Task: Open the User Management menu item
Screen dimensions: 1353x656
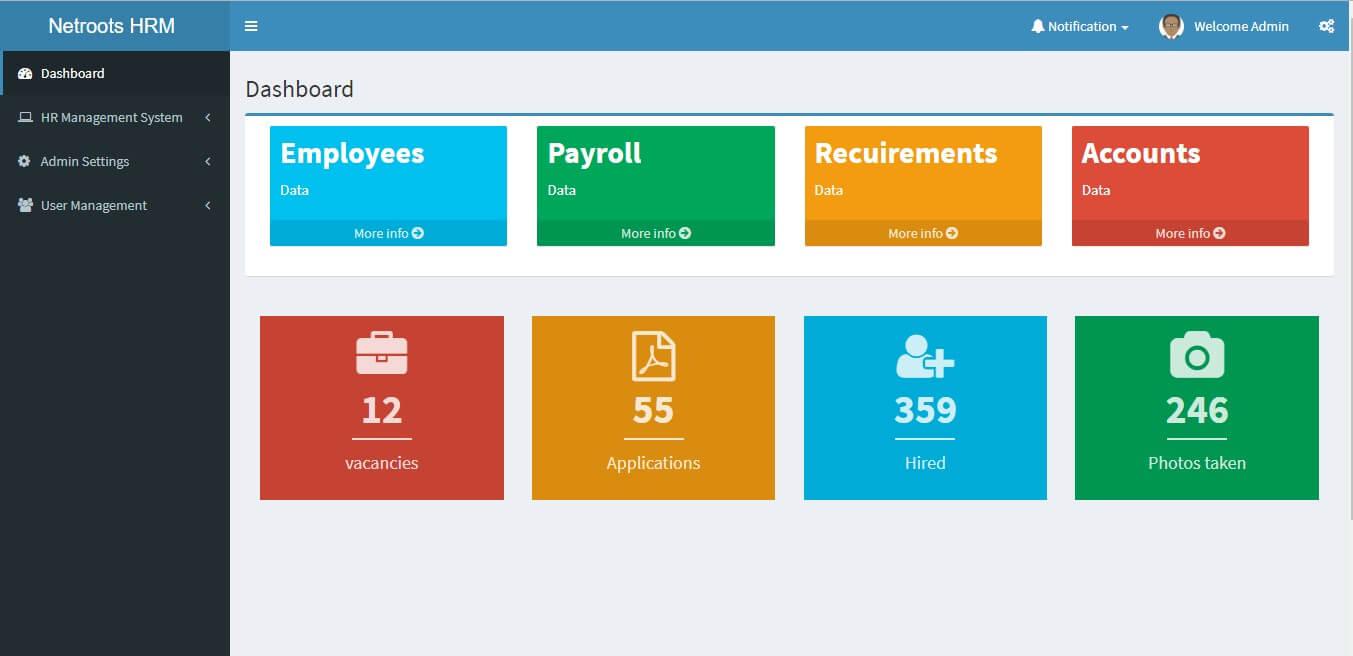Action: [115, 205]
